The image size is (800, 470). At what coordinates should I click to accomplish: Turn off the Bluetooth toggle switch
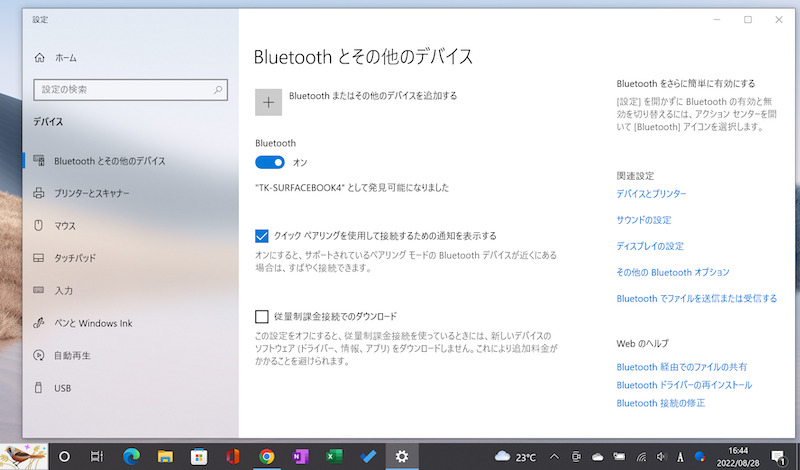[270, 162]
